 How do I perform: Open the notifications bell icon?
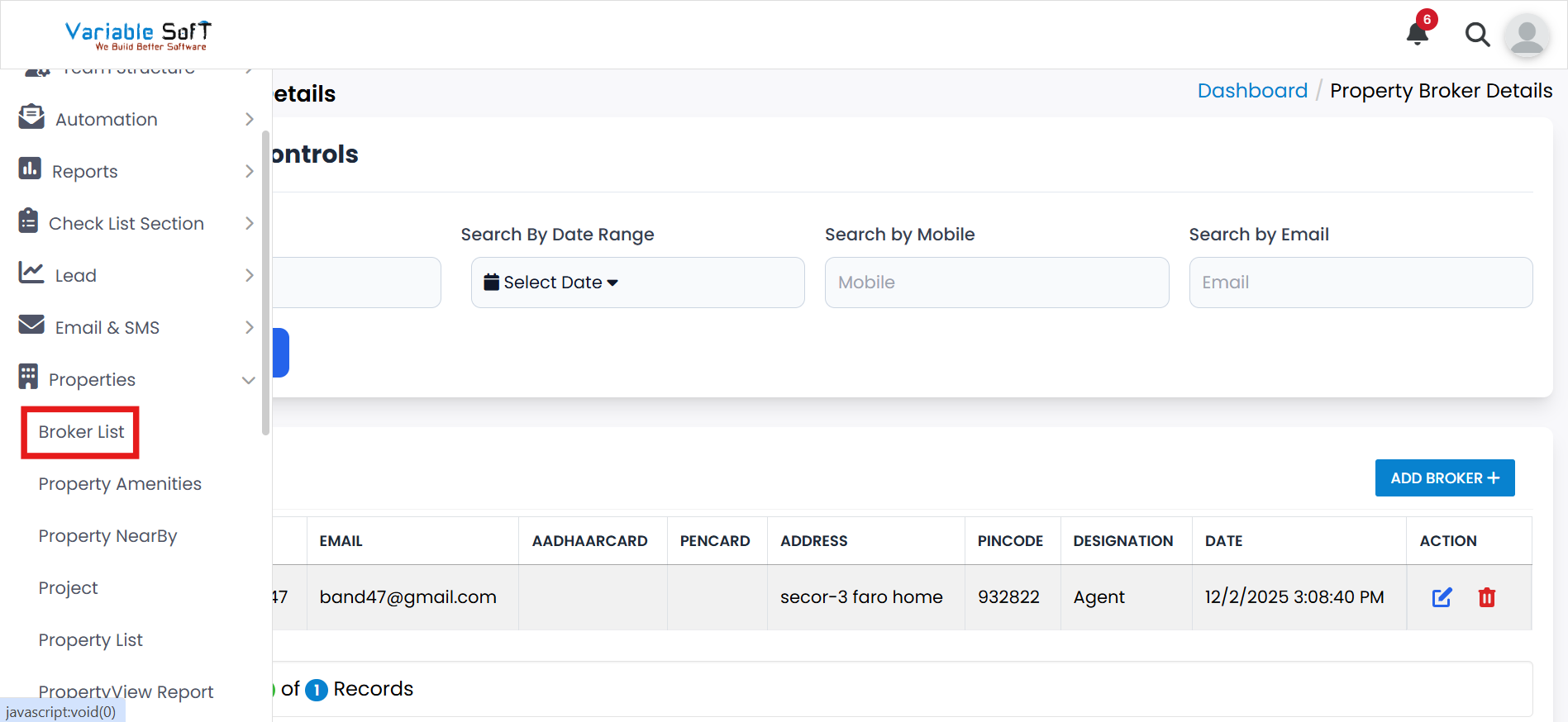(1418, 33)
